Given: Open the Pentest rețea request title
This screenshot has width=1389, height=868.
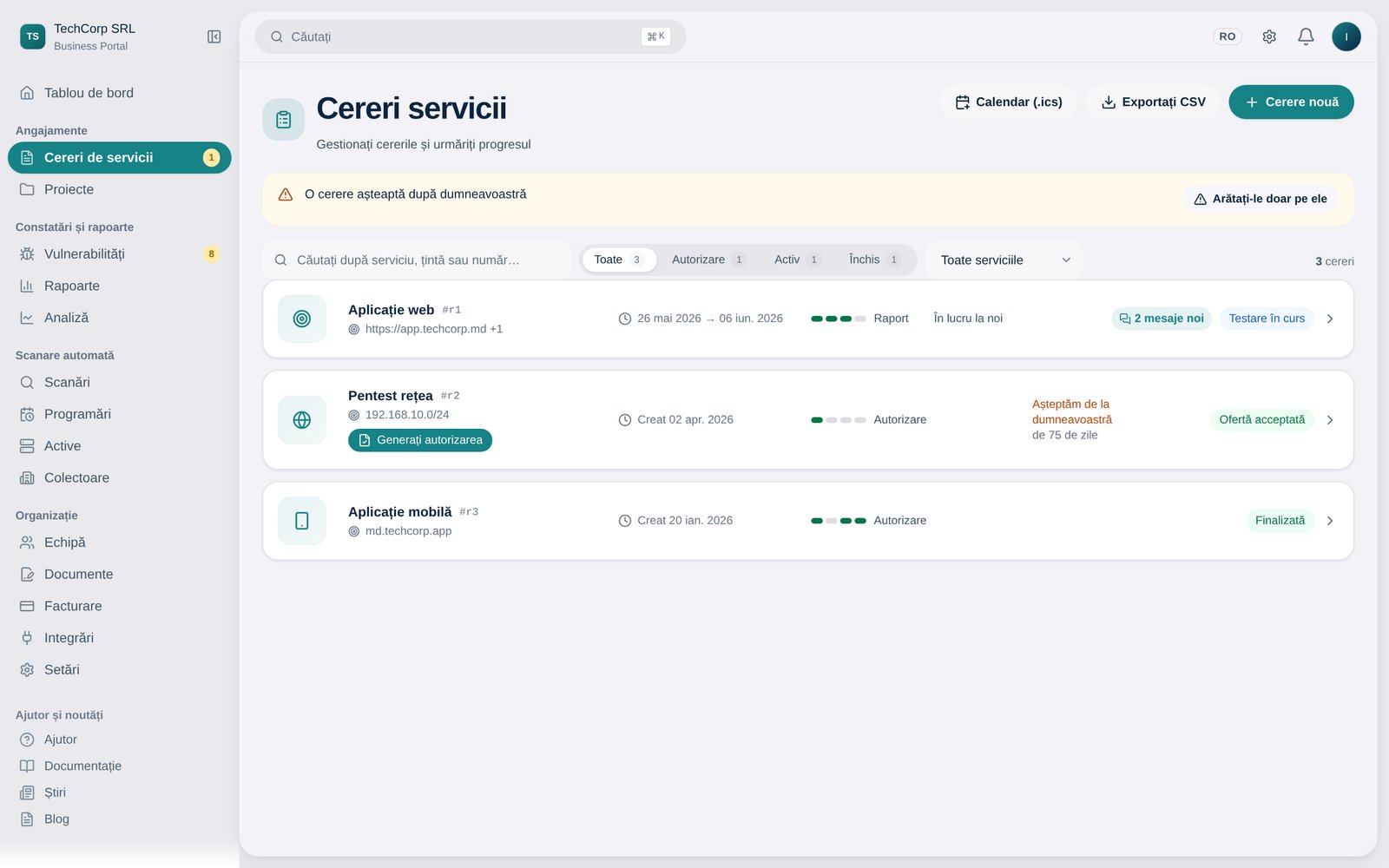Looking at the screenshot, I should [x=391, y=396].
